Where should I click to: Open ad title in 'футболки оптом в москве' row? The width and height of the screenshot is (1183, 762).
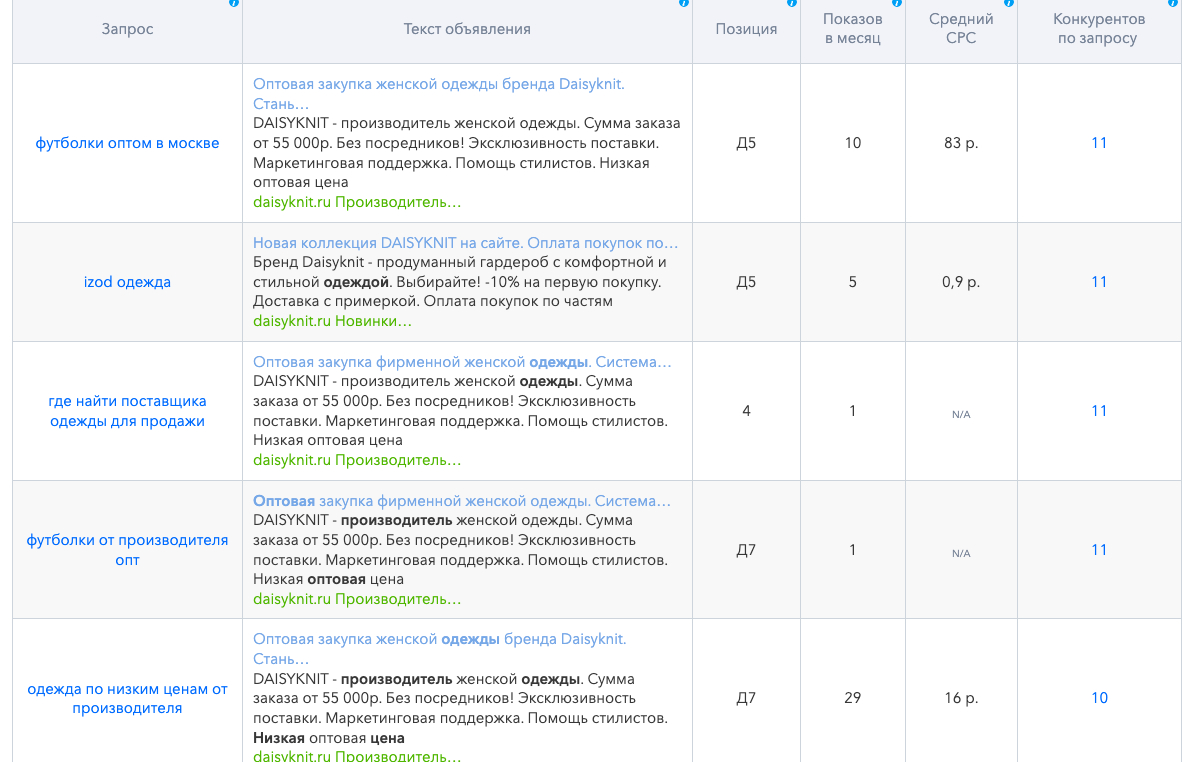pyautogui.click(x=438, y=84)
